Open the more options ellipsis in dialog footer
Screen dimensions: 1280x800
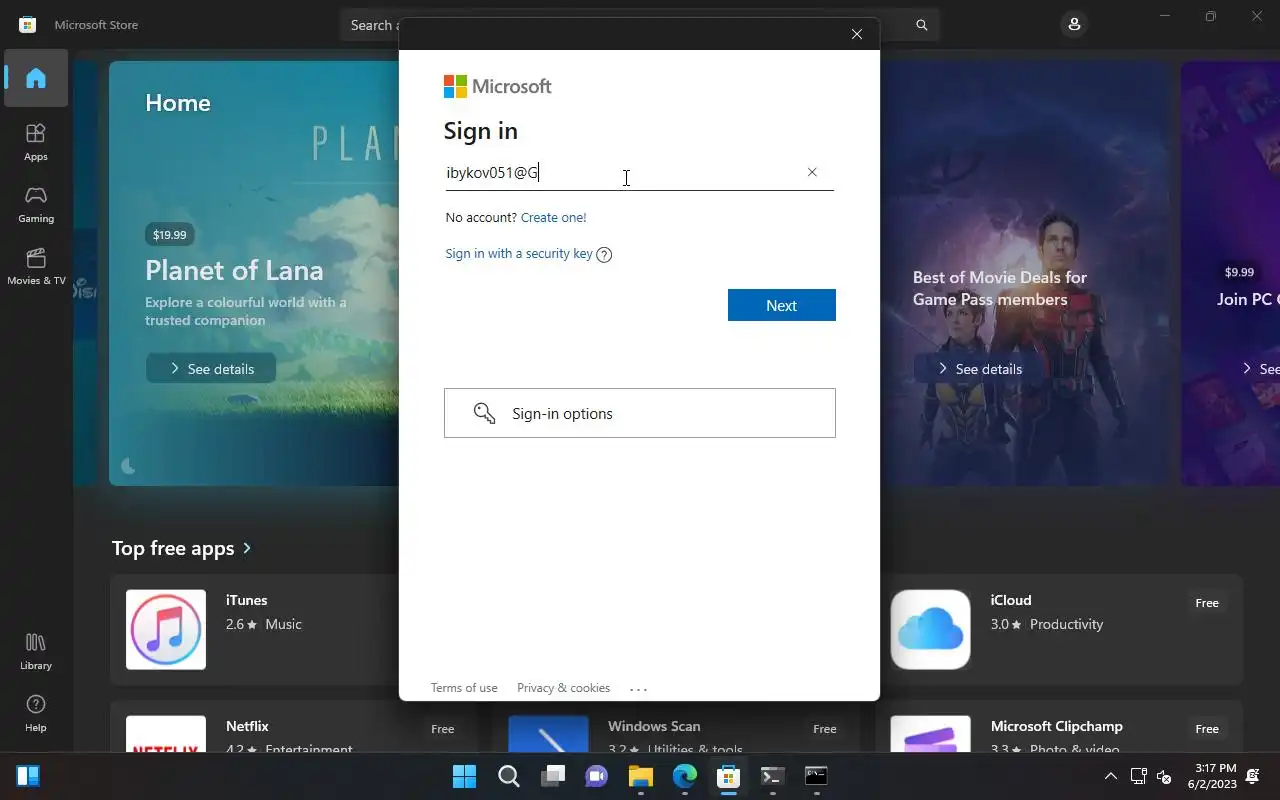coord(639,689)
